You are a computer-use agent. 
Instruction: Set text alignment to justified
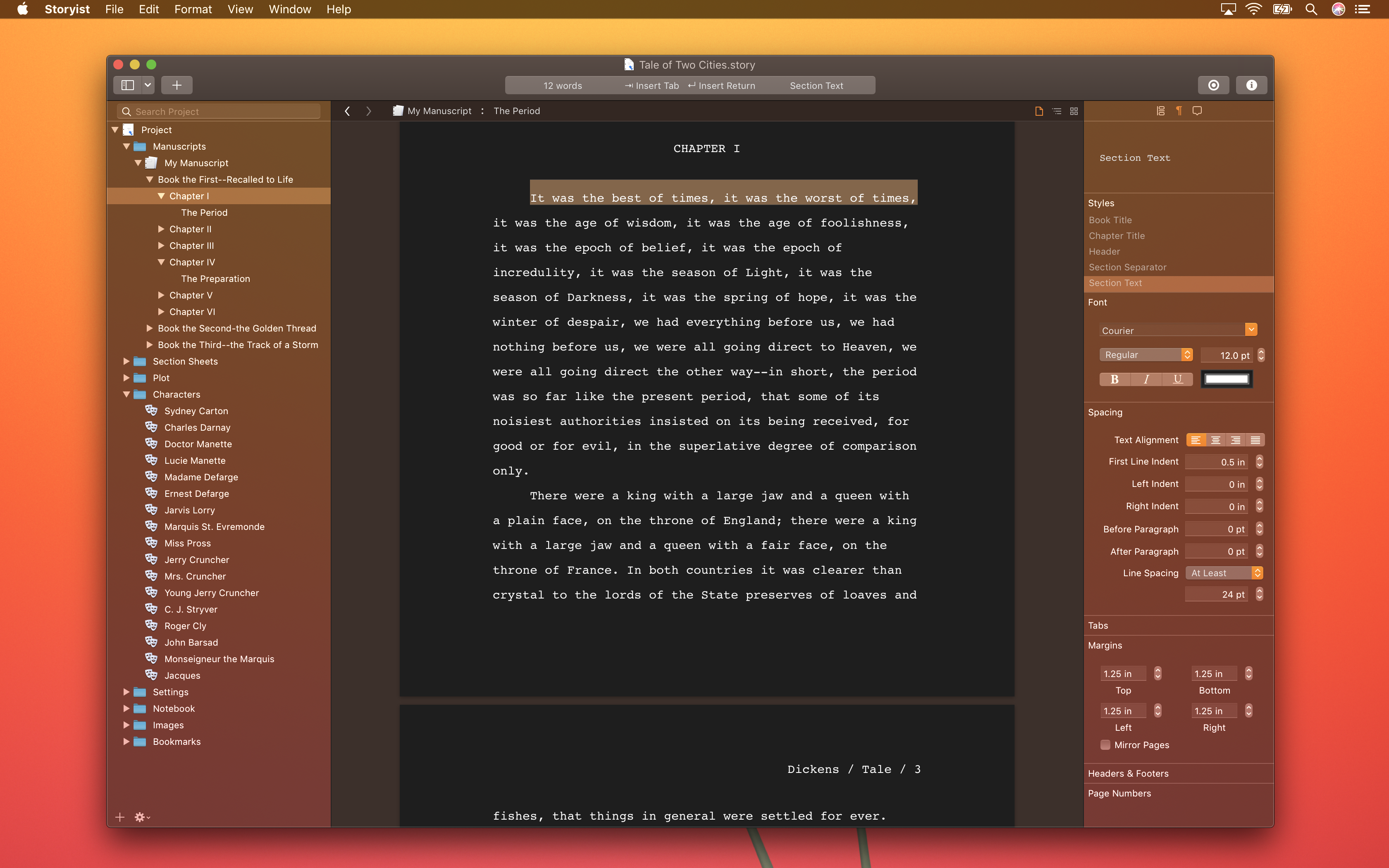point(1255,440)
